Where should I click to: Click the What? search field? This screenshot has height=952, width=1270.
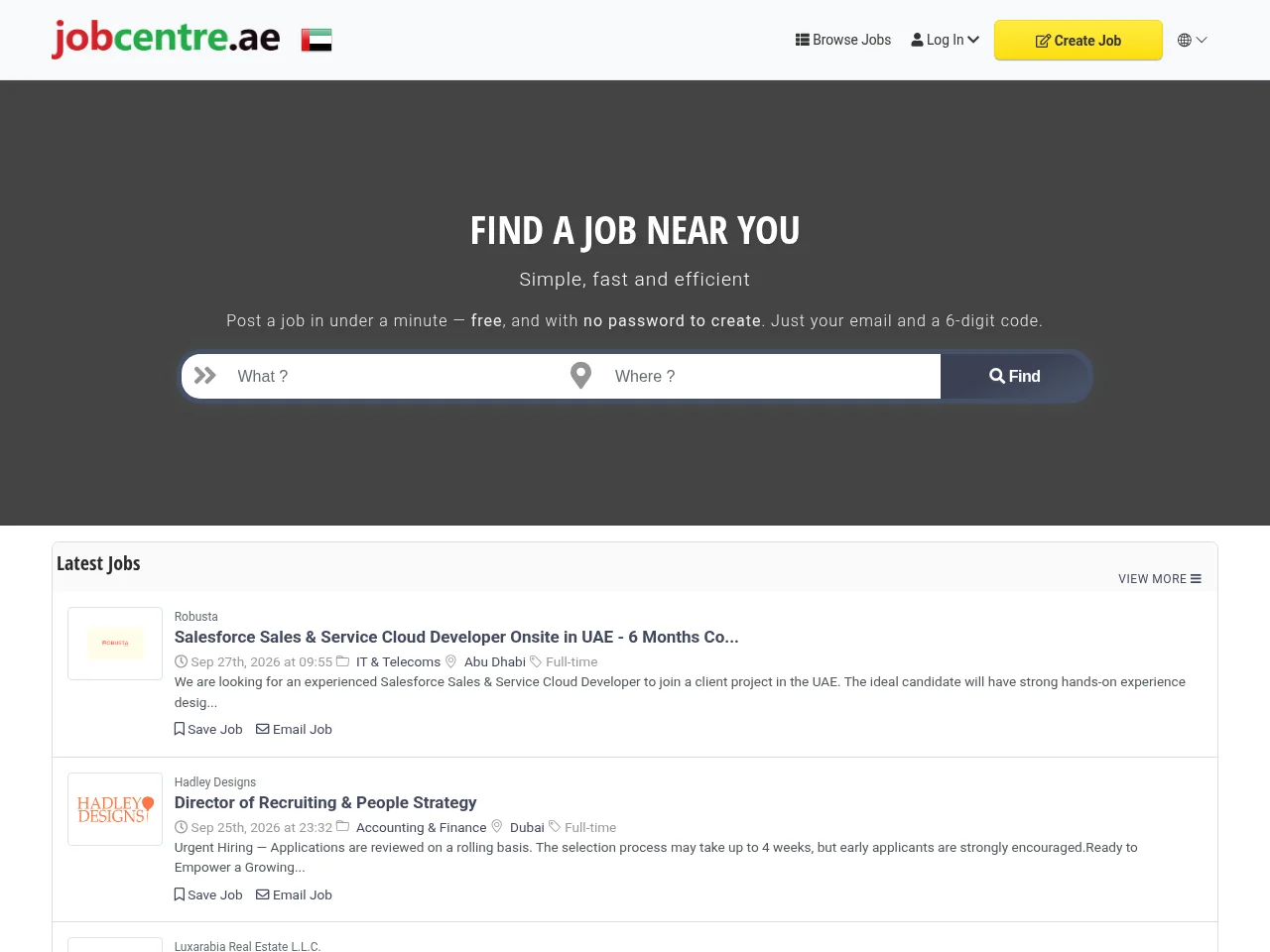(x=392, y=376)
